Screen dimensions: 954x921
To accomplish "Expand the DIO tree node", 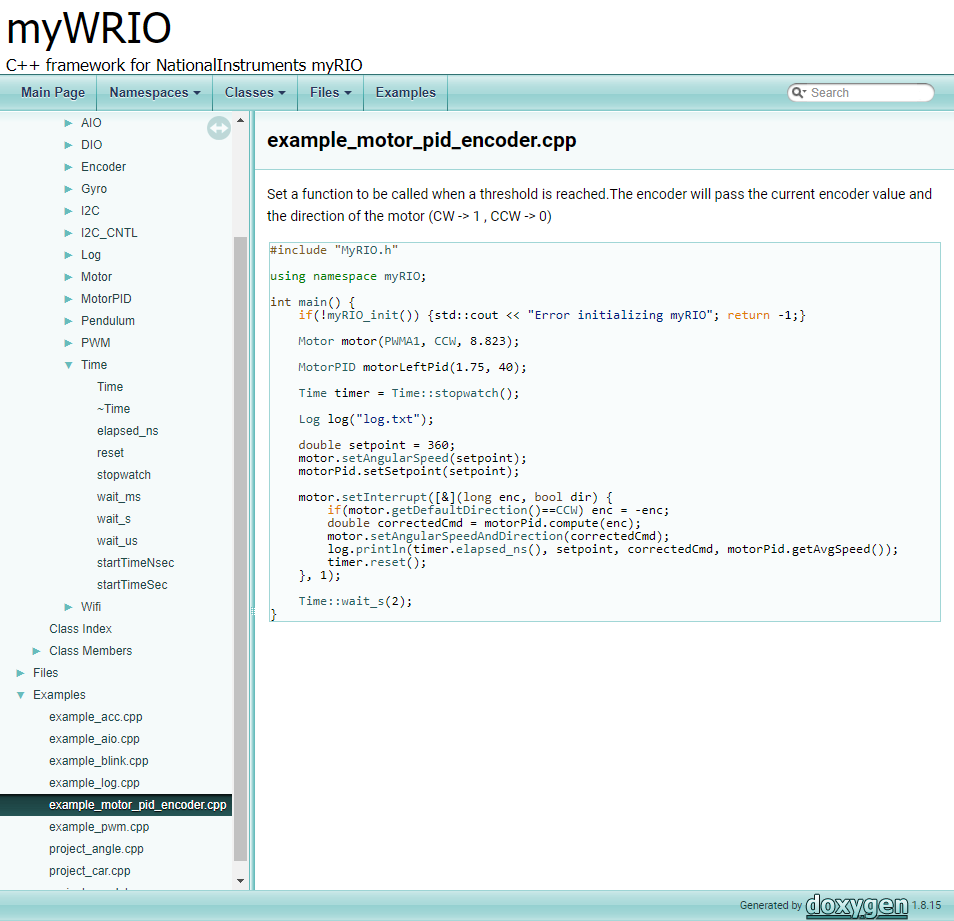I will point(68,145).
